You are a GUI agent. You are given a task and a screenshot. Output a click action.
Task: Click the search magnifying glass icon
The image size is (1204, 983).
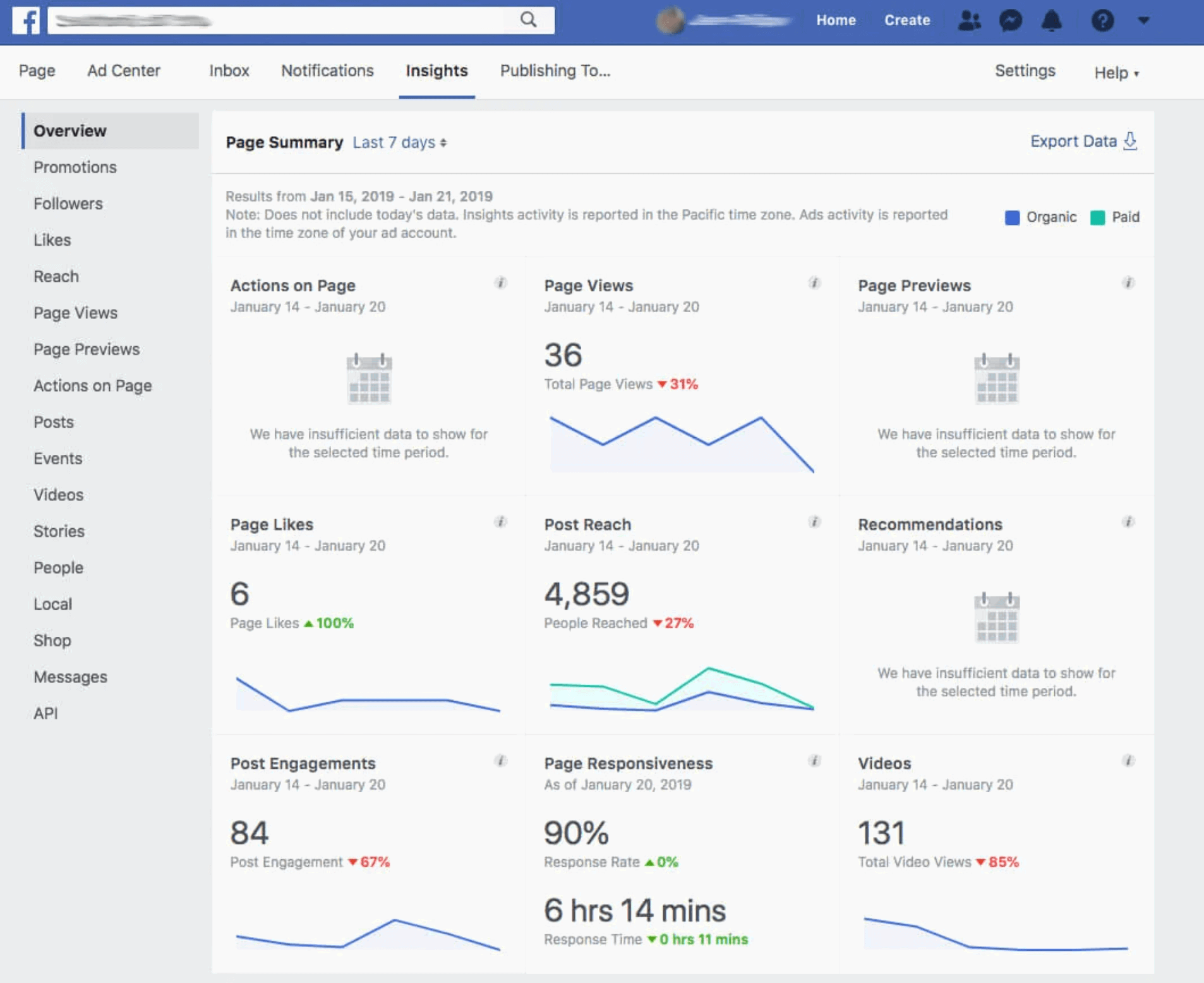tap(528, 20)
